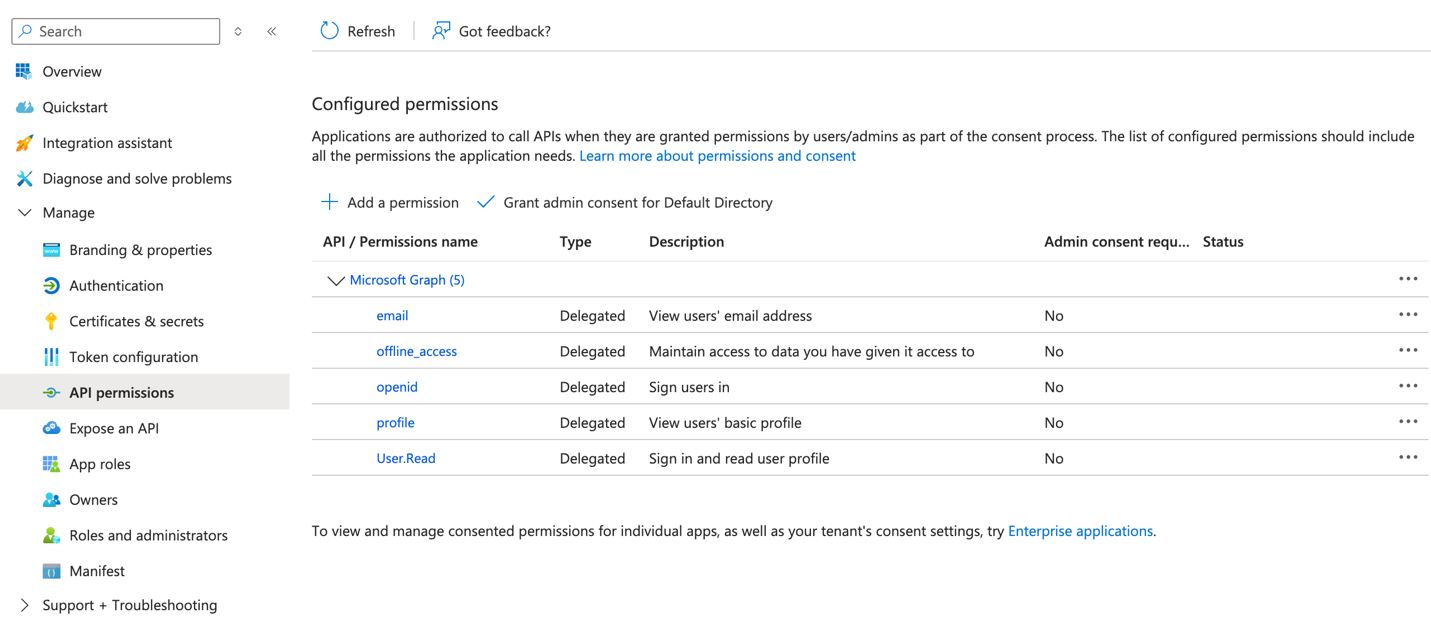
Task: Click the Token configuration icon
Action: pos(51,357)
